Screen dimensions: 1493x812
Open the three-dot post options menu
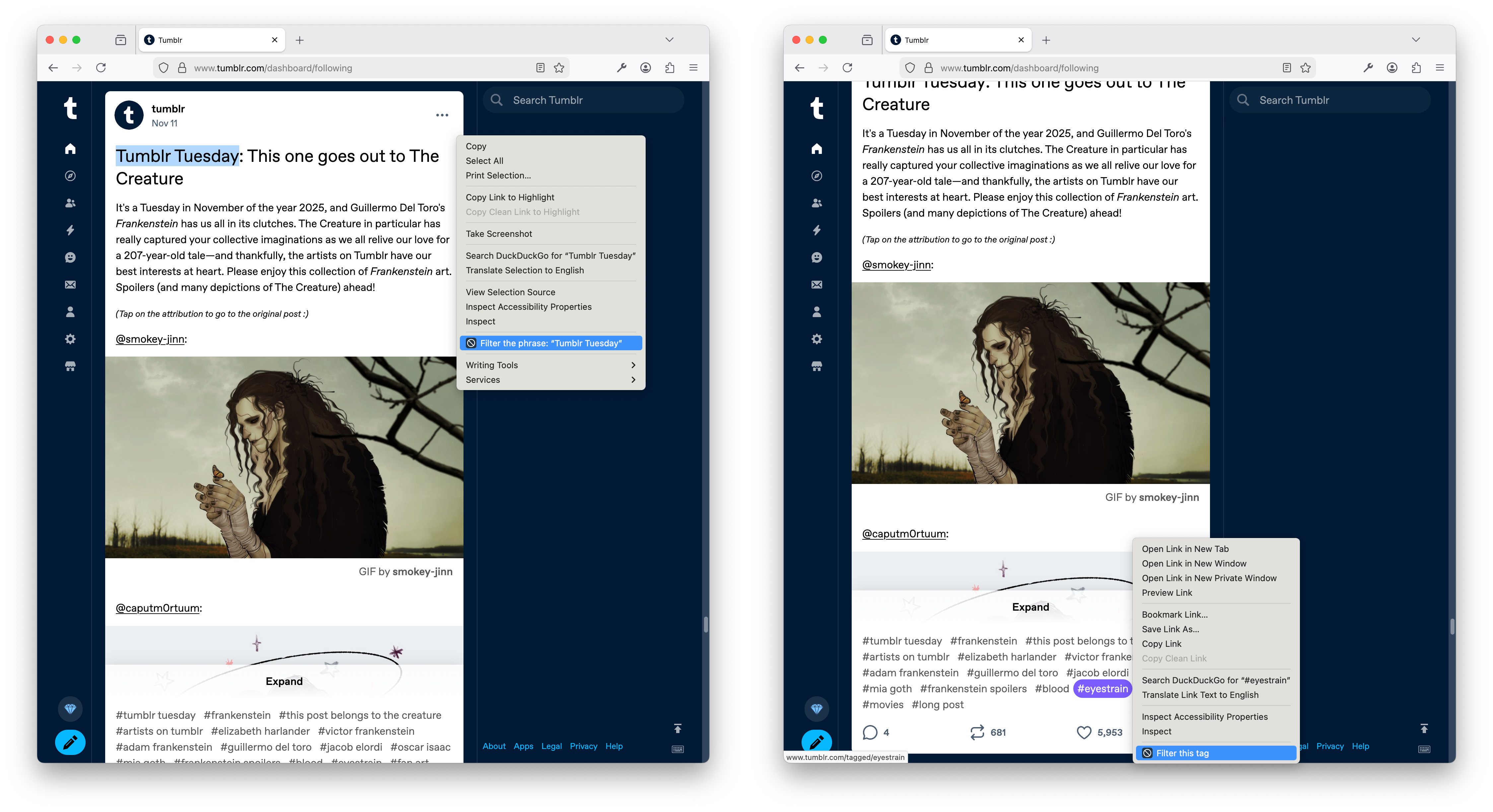442,115
